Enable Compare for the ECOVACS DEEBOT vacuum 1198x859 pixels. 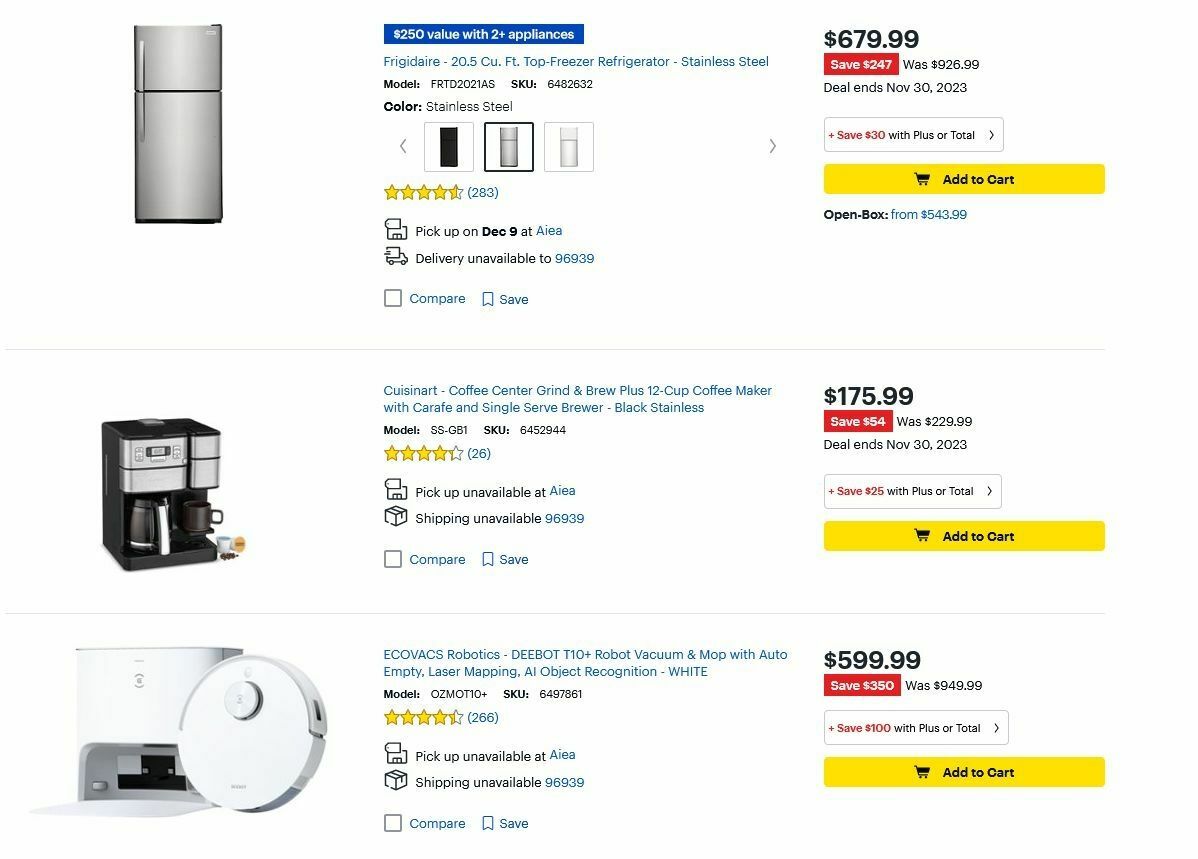tap(392, 822)
